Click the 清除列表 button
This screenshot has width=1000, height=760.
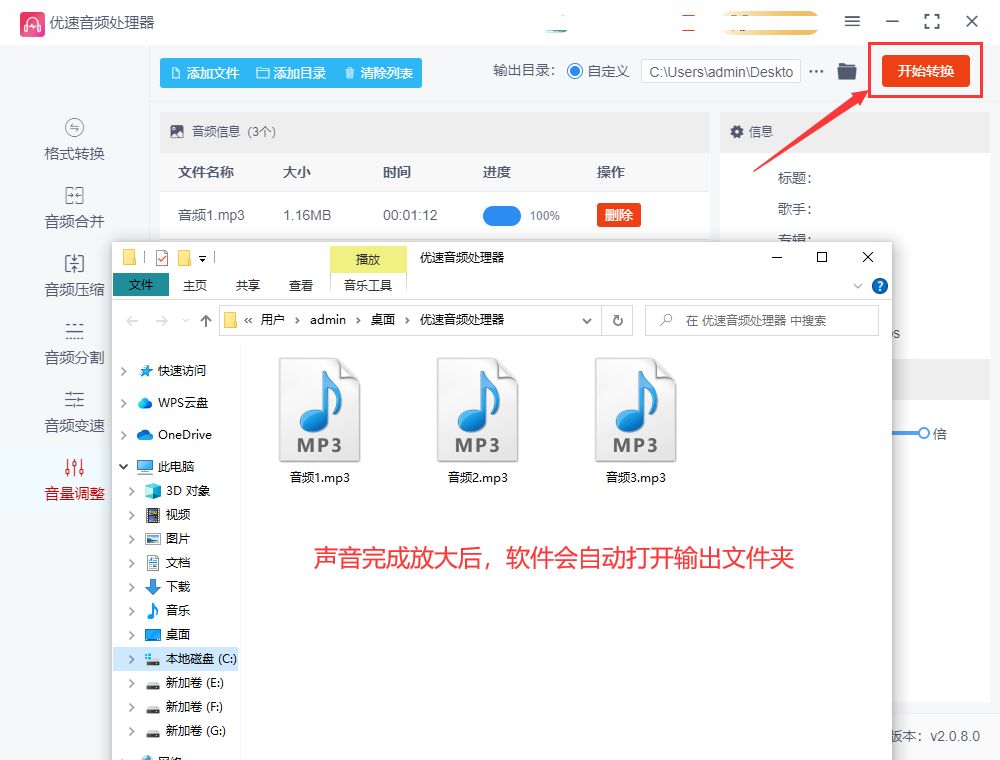point(379,73)
